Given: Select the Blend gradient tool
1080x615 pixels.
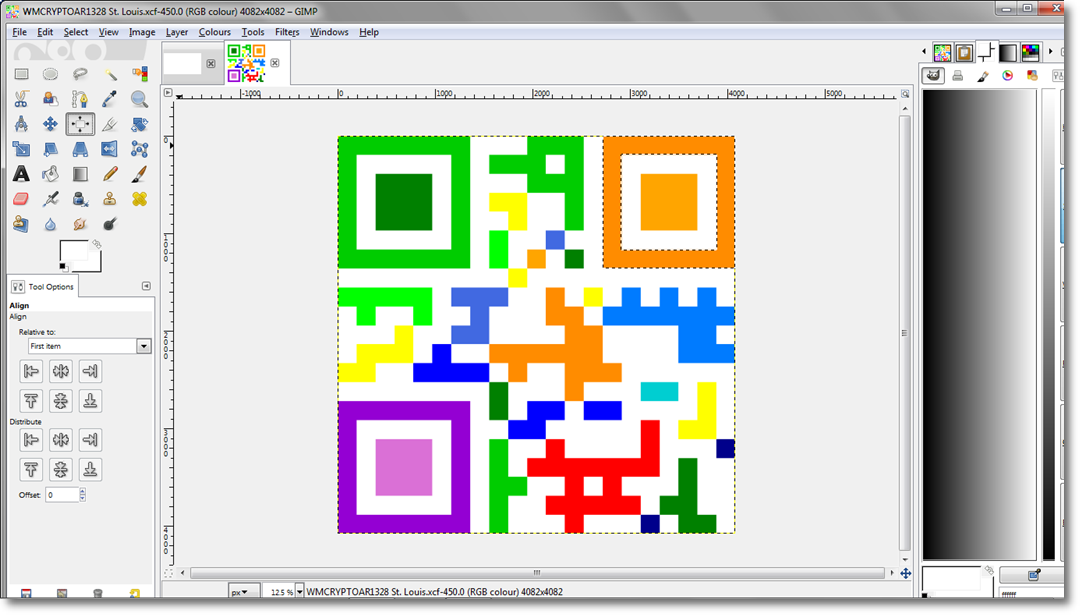Looking at the screenshot, I should click(x=80, y=174).
